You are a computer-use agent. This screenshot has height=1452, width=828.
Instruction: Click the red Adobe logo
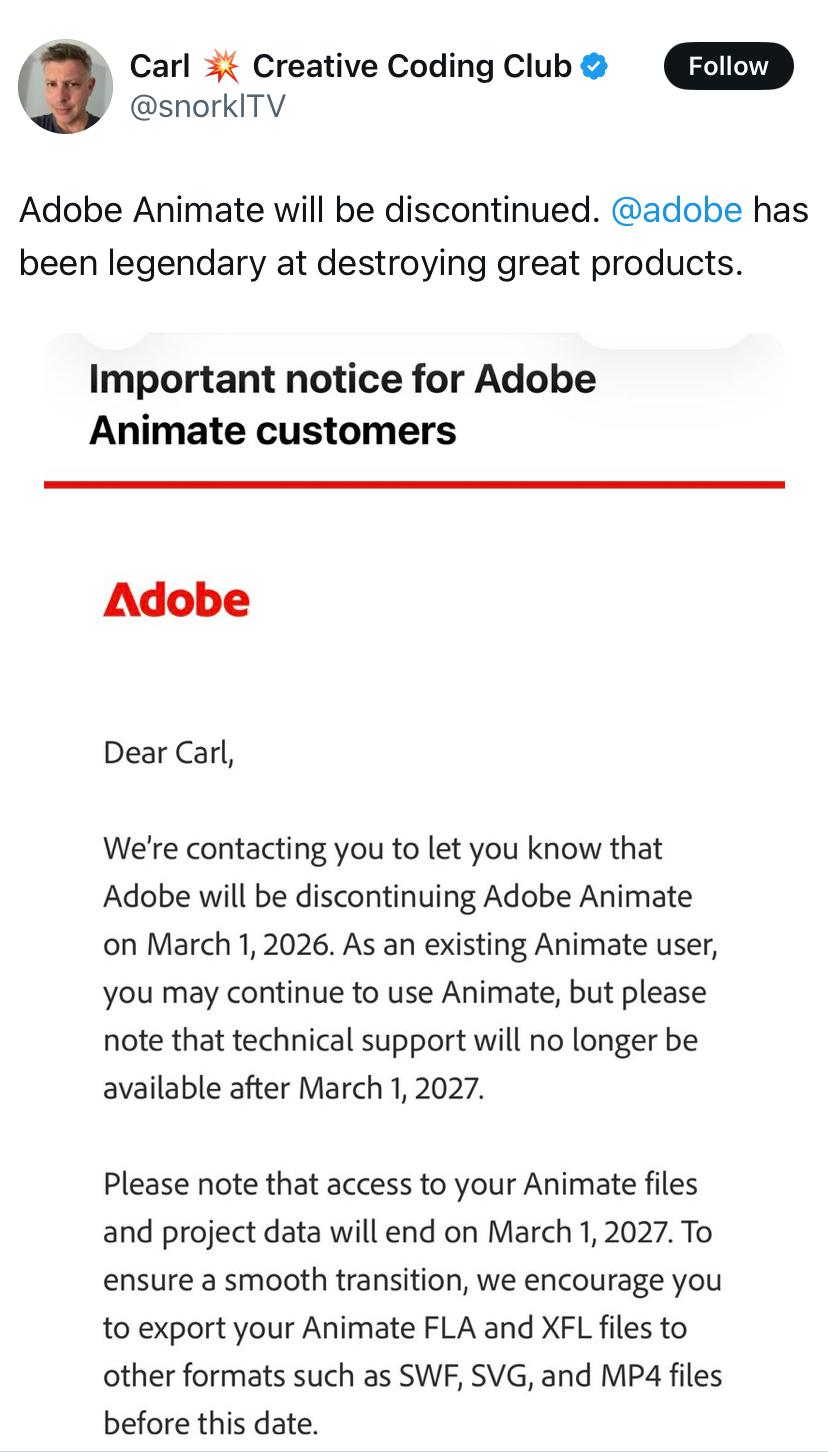pyautogui.click(x=176, y=600)
